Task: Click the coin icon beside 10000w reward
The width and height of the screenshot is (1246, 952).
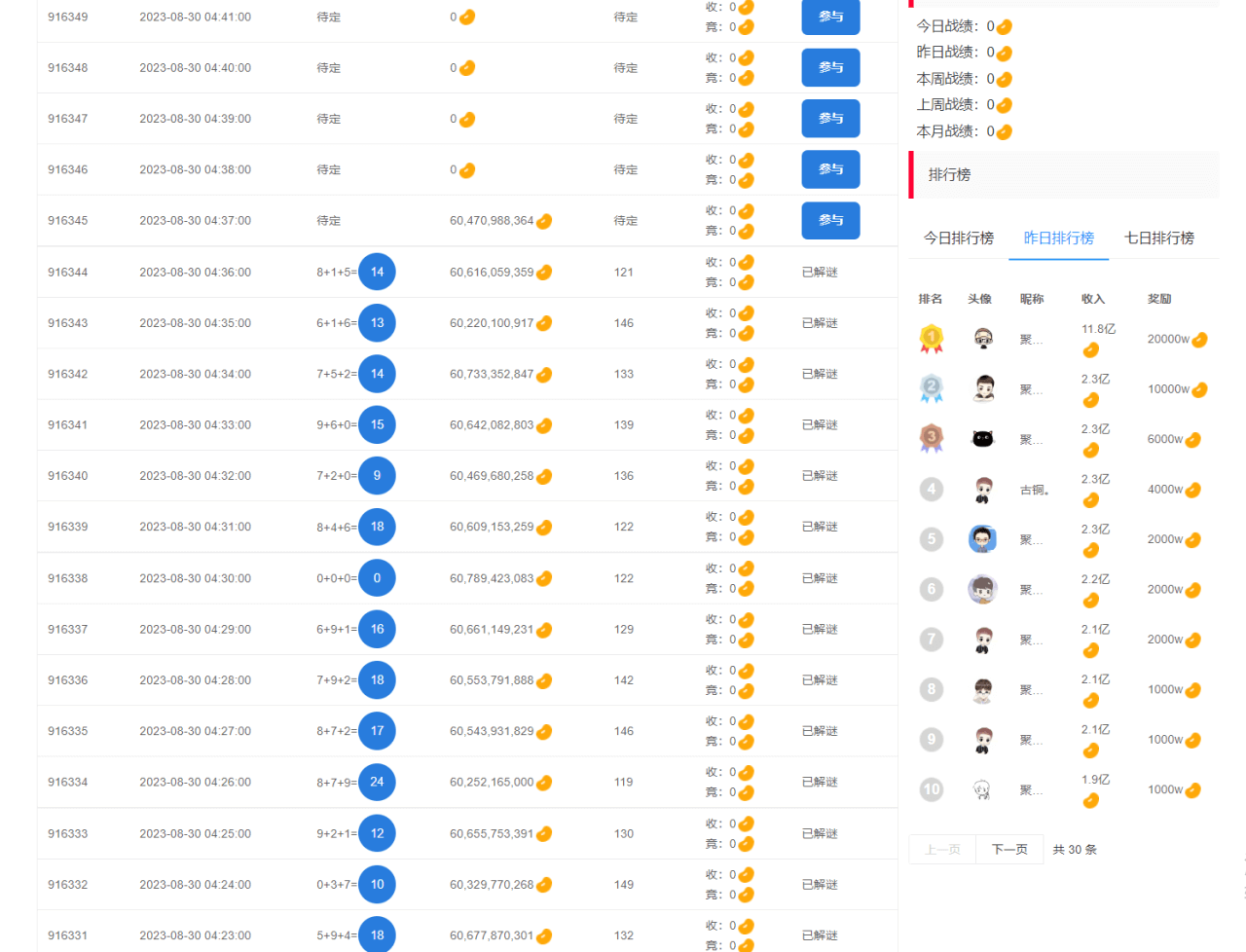Action: point(1199,389)
